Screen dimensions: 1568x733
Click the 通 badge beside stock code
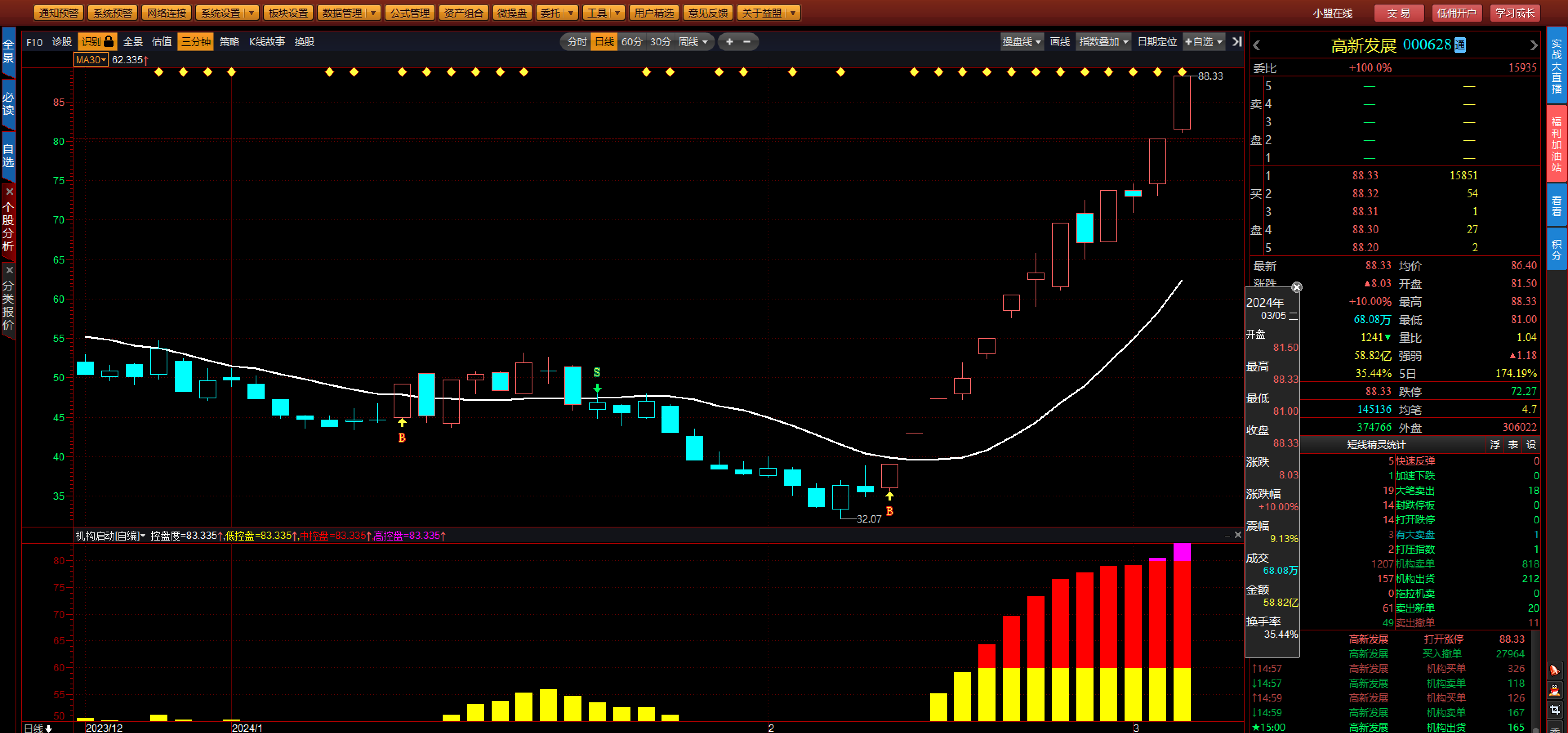click(1460, 45)
